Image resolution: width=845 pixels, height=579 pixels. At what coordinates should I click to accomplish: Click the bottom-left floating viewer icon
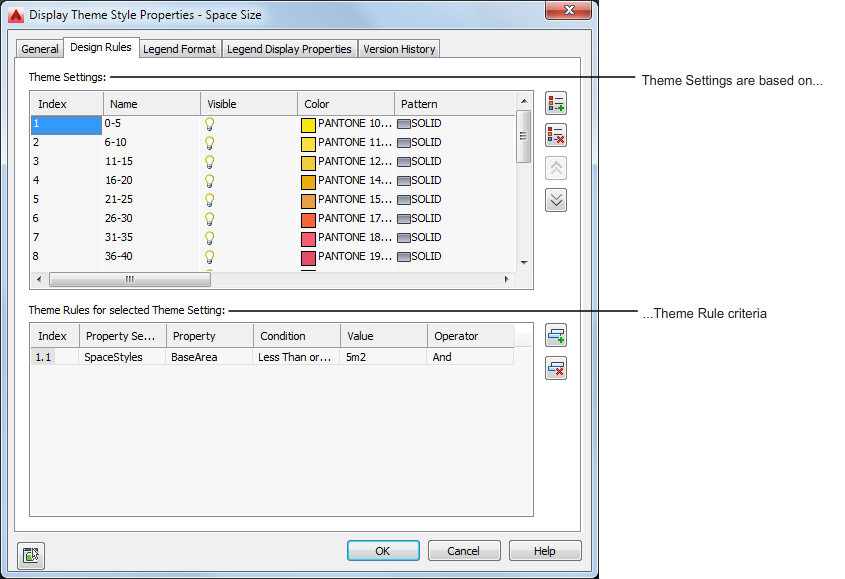[x=31, y=555]
